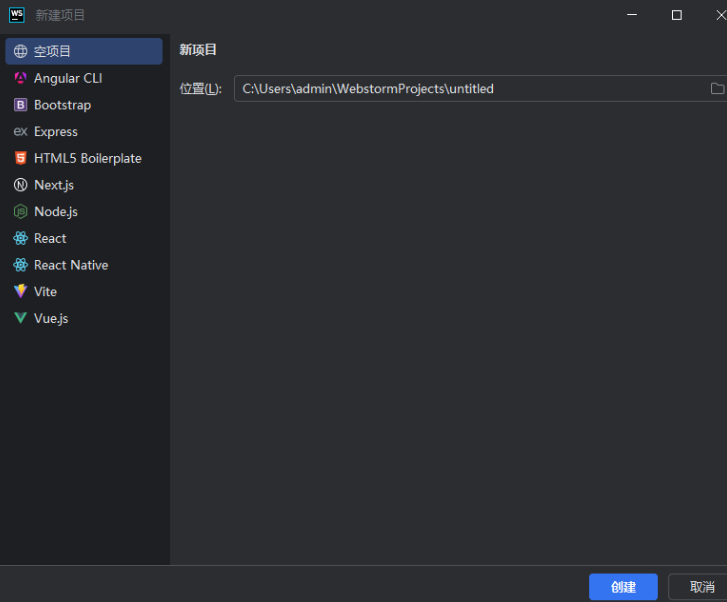Click the Node.js hexagon icon
Screen dimensions: 727x602
20,211
